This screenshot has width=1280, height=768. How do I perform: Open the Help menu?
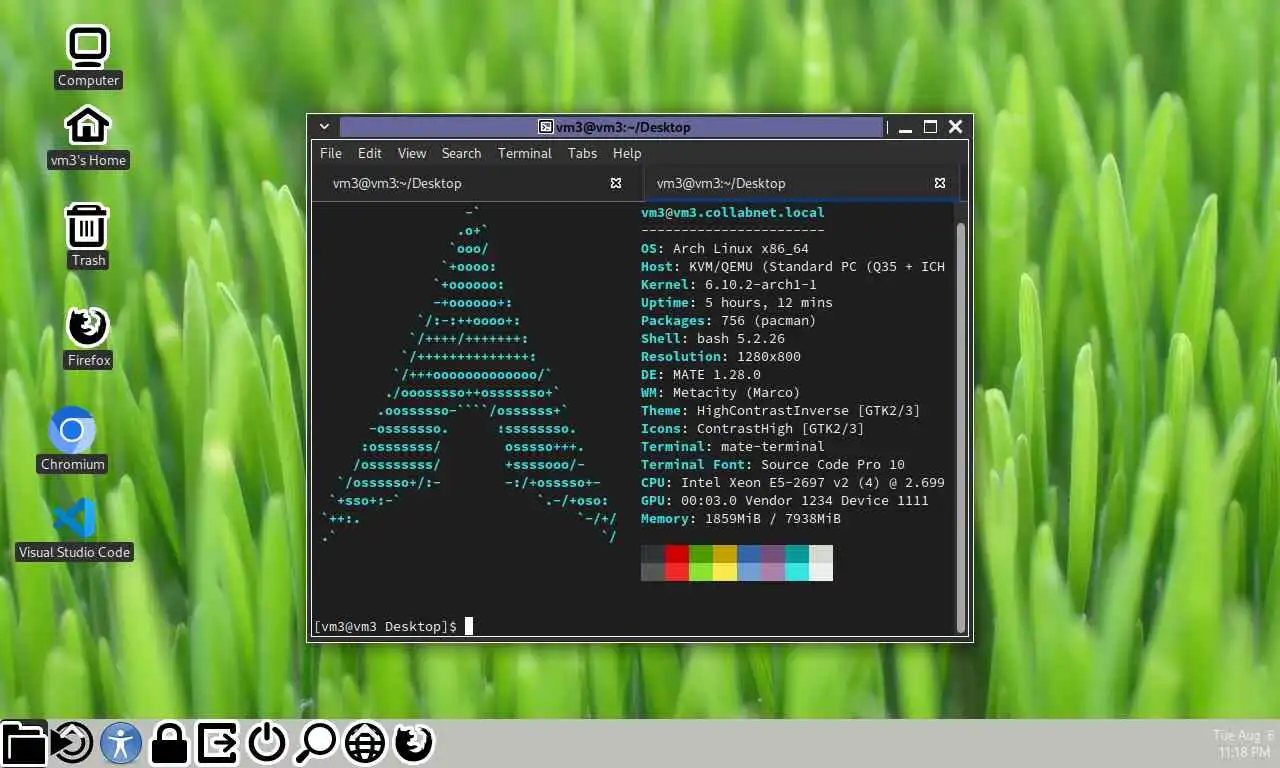(627, 153)
